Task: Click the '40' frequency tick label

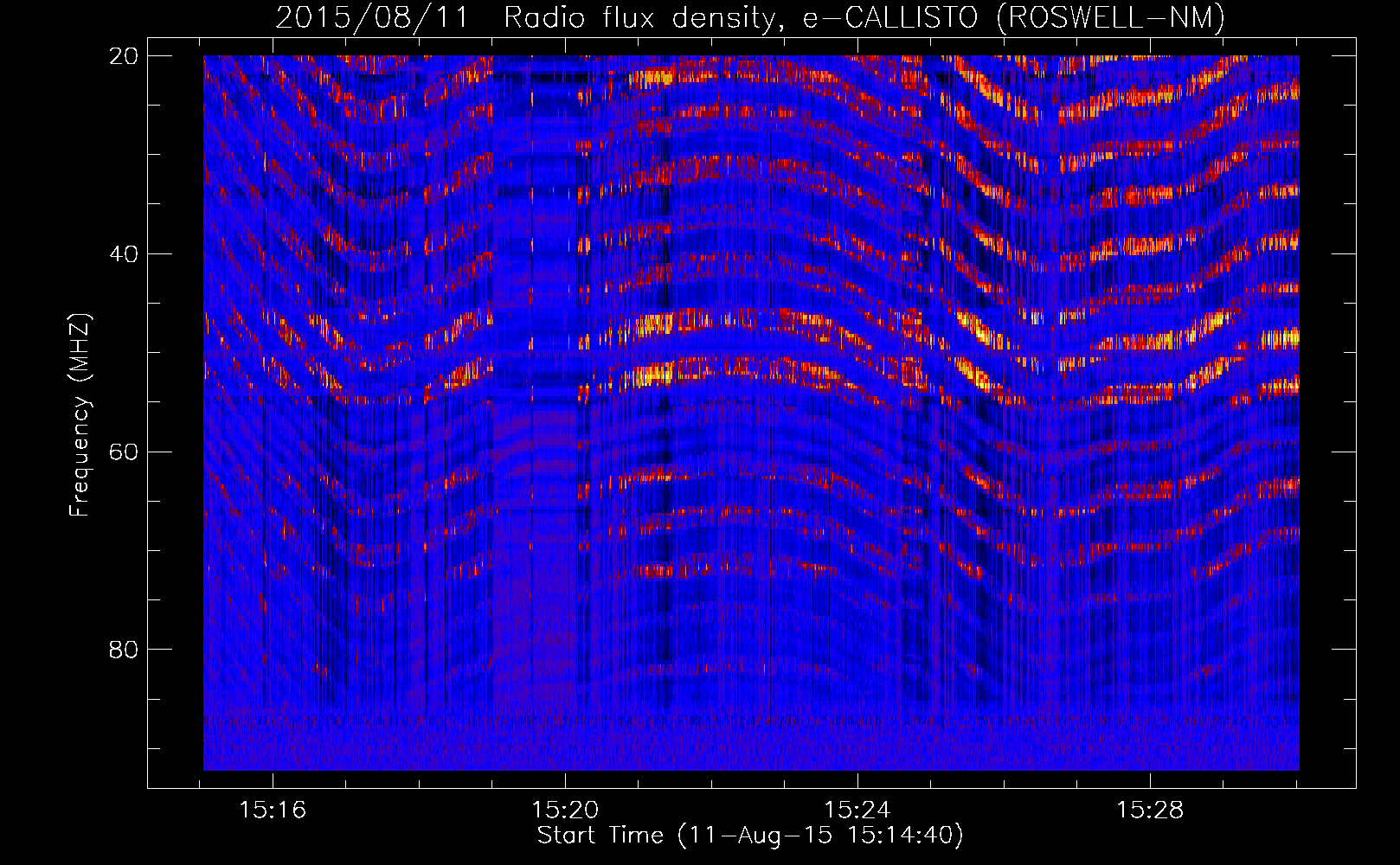Action: 124,254
